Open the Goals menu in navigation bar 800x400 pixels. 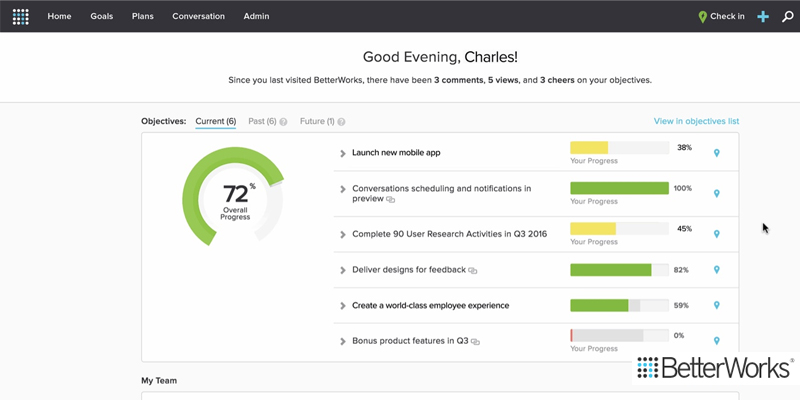point(101,16)
